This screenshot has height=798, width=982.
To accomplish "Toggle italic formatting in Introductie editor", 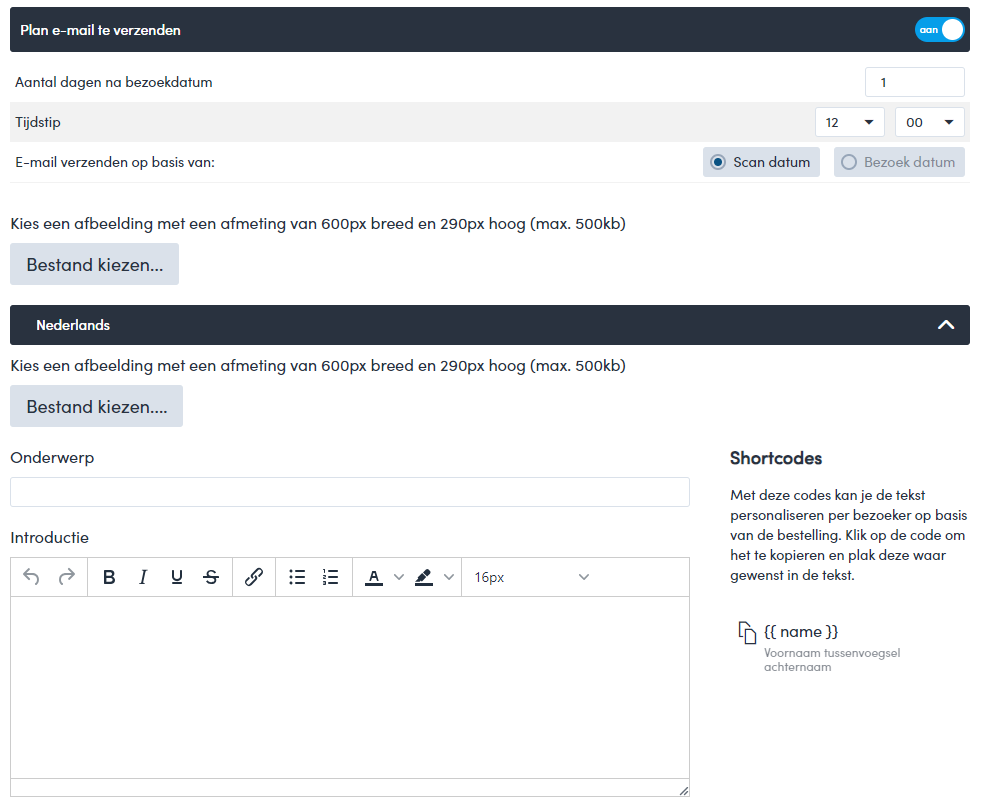I will coord(143,577).
